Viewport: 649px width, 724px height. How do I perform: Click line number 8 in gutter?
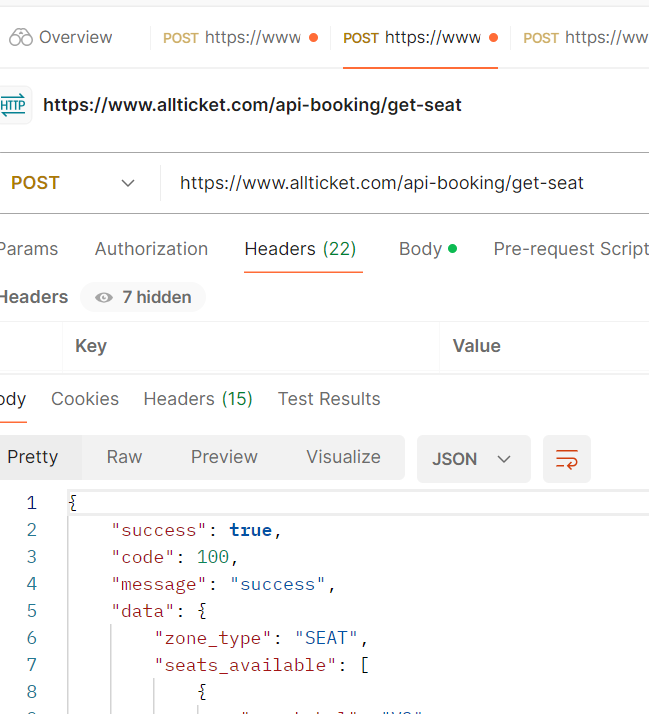(x=31, y=692)
